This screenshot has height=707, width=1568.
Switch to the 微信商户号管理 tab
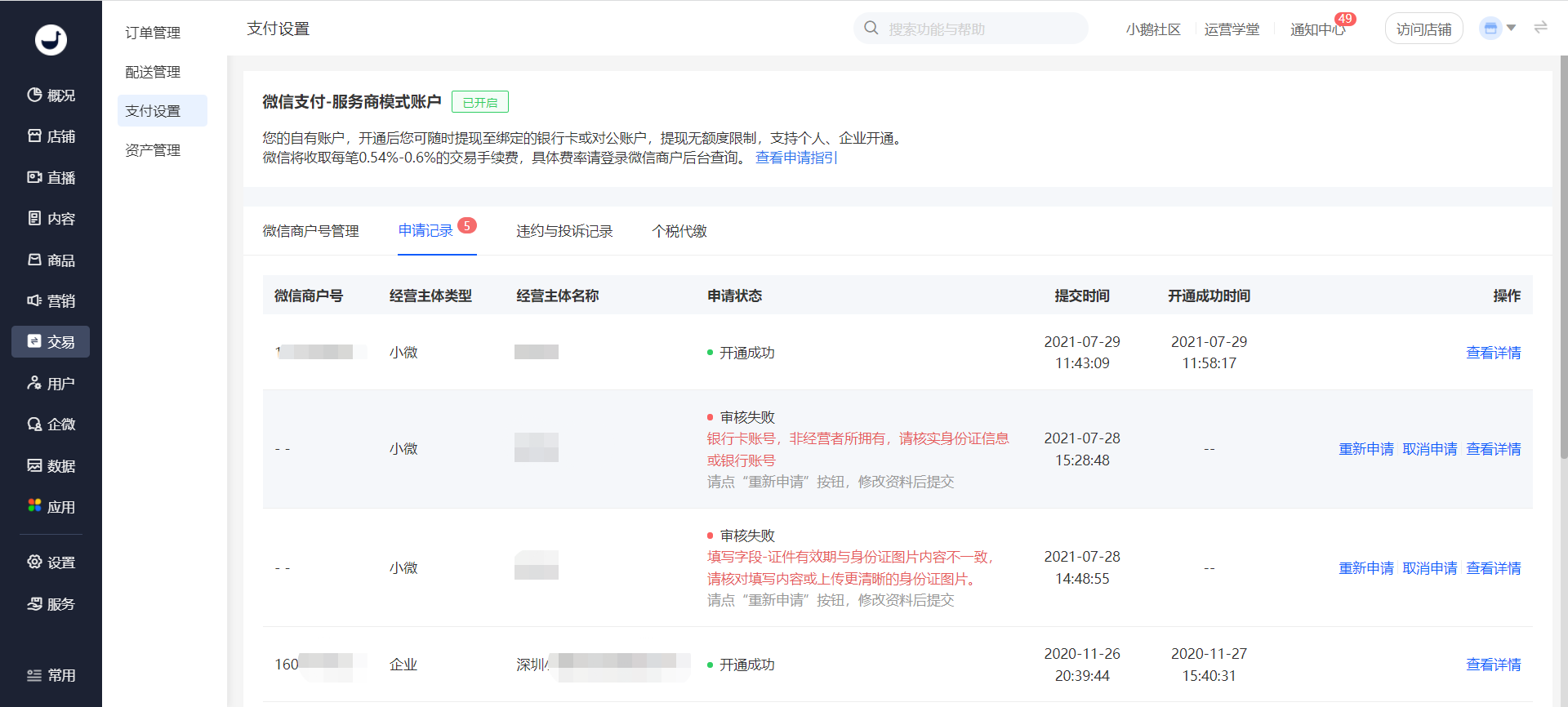pos(310,231)
